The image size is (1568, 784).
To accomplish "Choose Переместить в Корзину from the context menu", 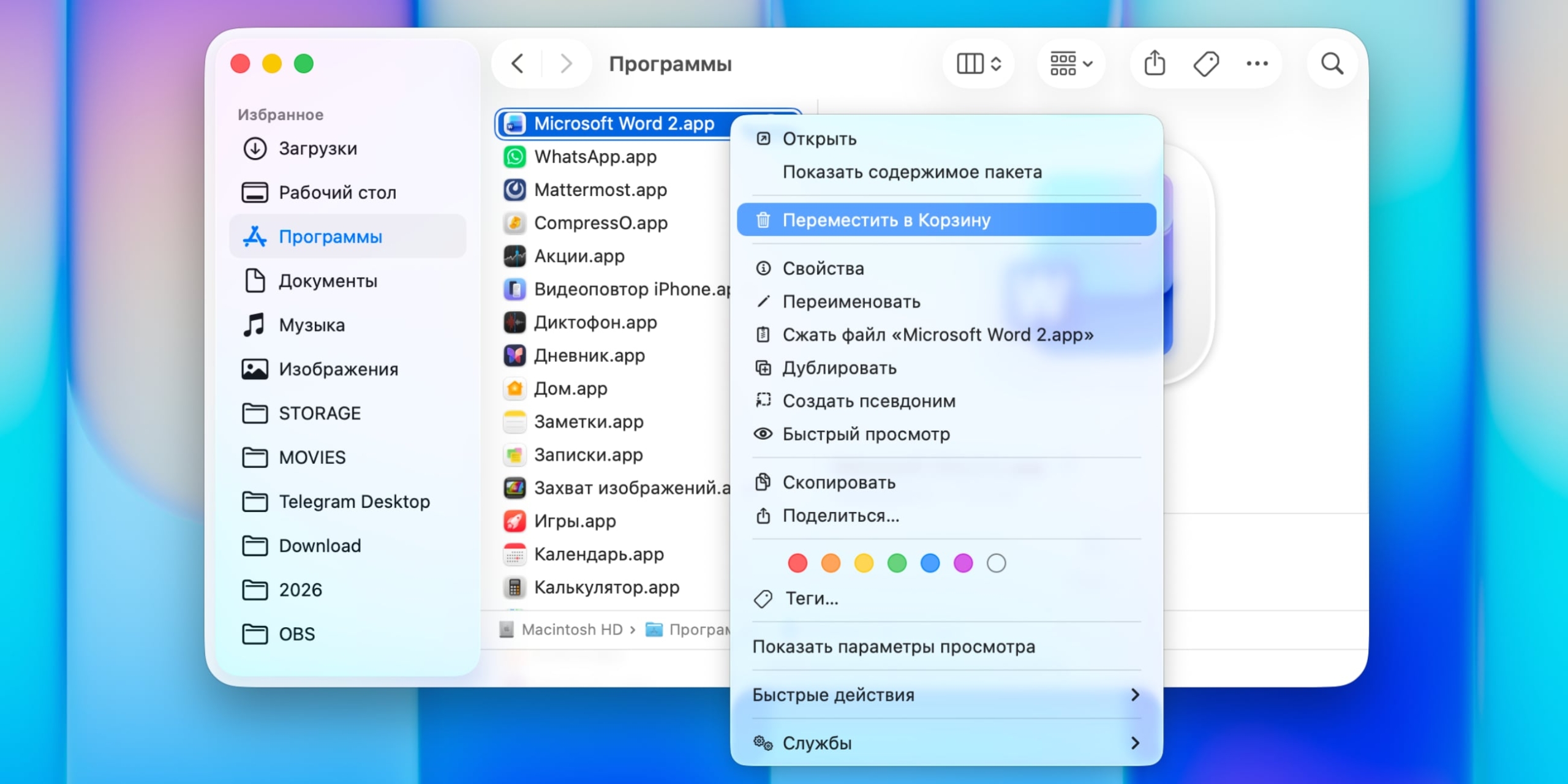I will (x=888, y=219).
